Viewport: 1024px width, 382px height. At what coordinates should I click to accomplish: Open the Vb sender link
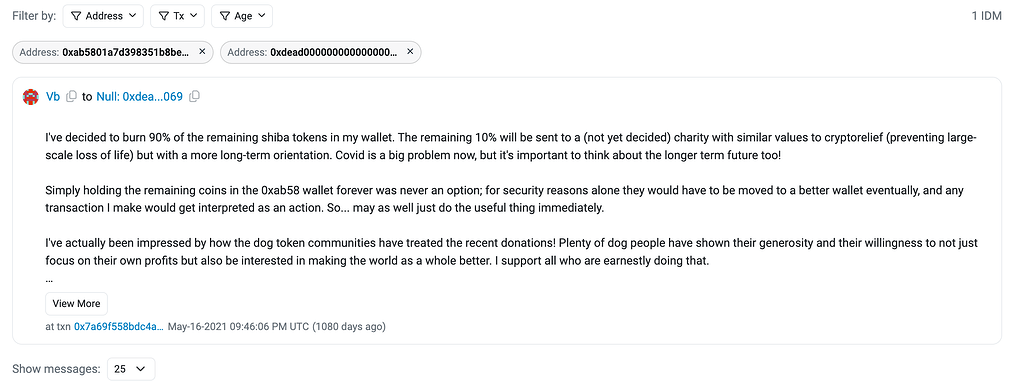[53, 97]
